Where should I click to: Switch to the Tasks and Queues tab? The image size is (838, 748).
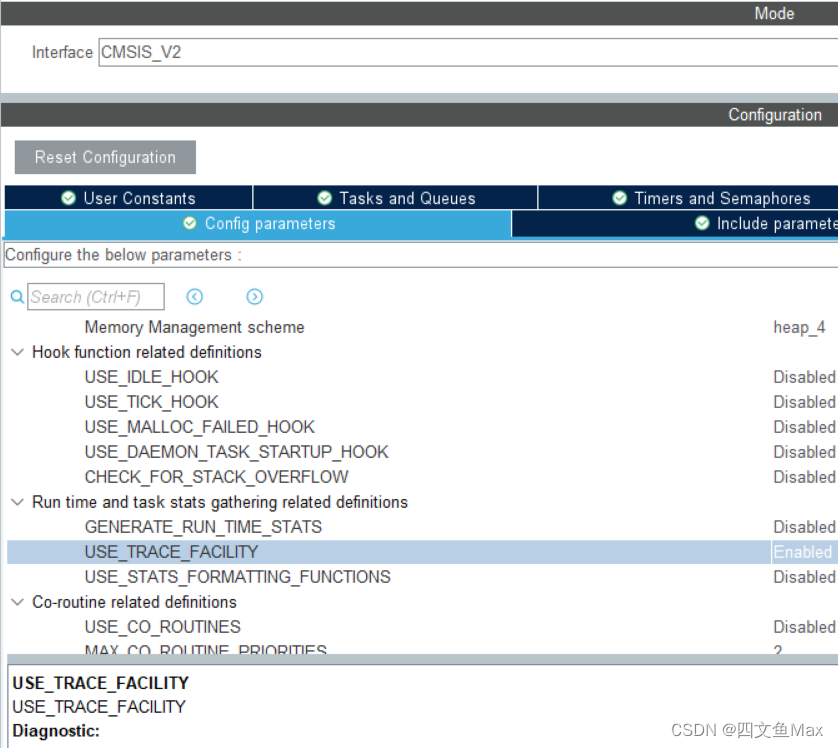tap(397, 198)
